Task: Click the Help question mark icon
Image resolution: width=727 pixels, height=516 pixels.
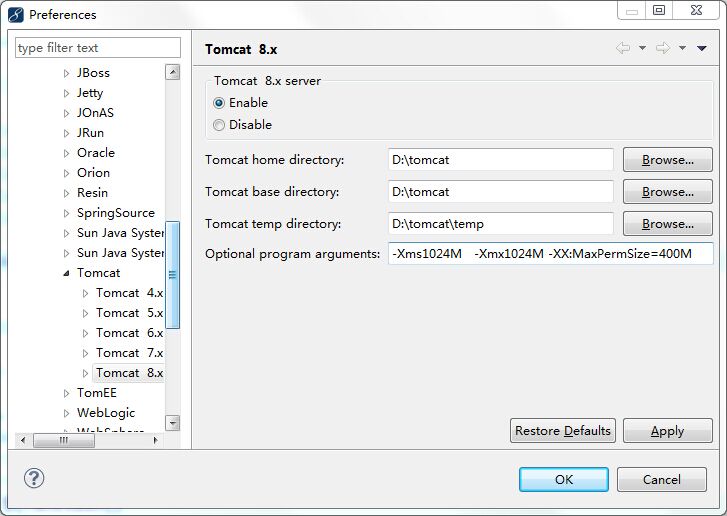Action: tap(34, 478)
